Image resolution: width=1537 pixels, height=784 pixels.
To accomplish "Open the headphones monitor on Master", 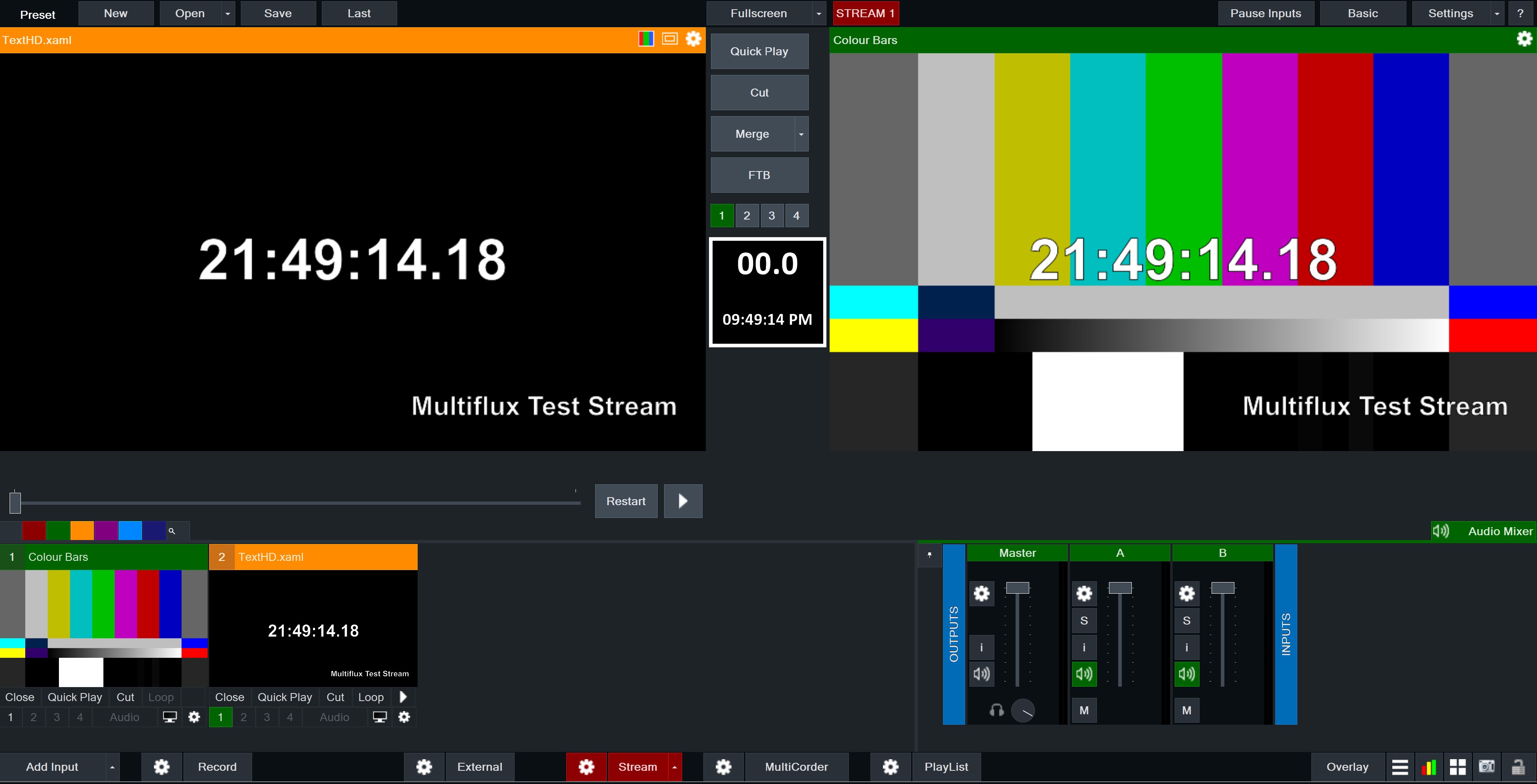I will click(x=996, y=710).
